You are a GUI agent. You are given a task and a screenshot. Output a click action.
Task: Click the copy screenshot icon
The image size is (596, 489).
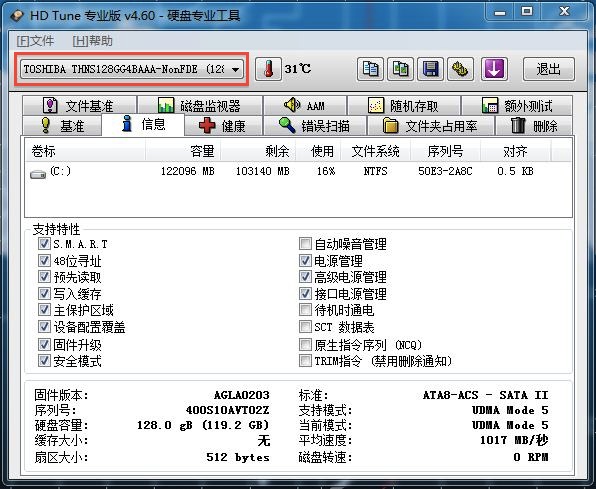(x=400, y=69)
